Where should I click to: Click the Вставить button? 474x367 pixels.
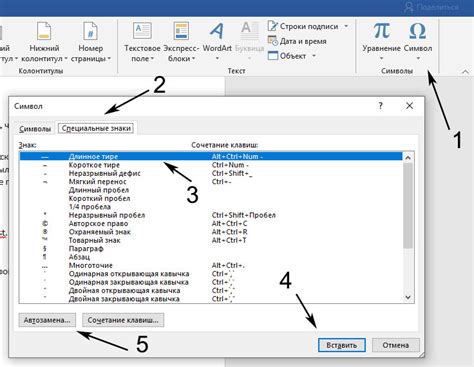pos(342,345)
